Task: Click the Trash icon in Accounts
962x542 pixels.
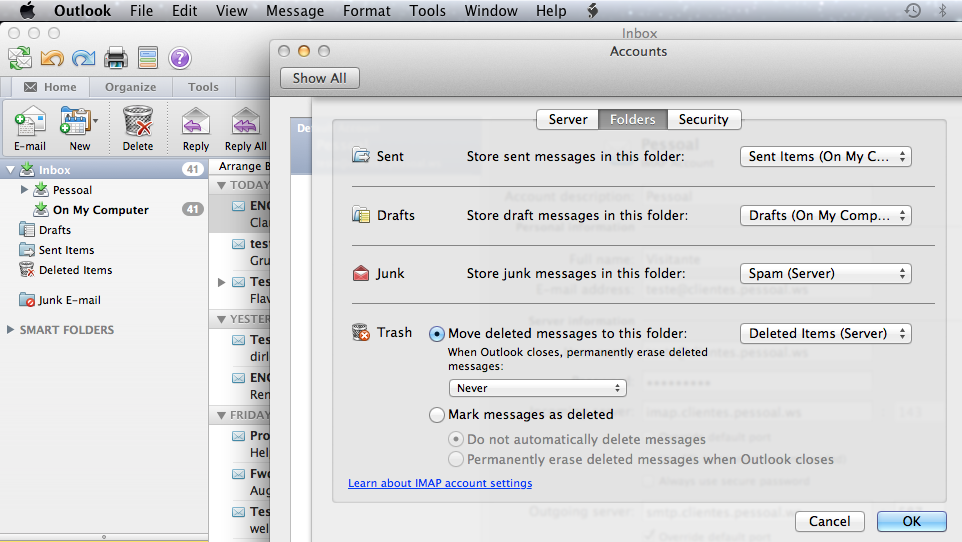Action: [x=361, y=332]
